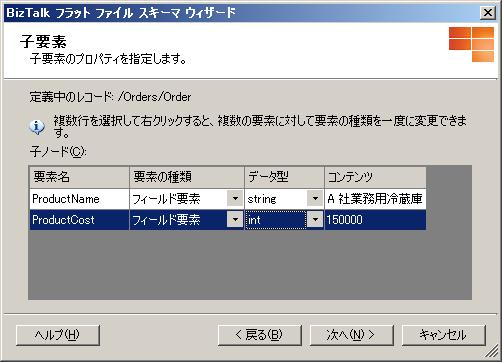Click the 要素名 column header

79,177
